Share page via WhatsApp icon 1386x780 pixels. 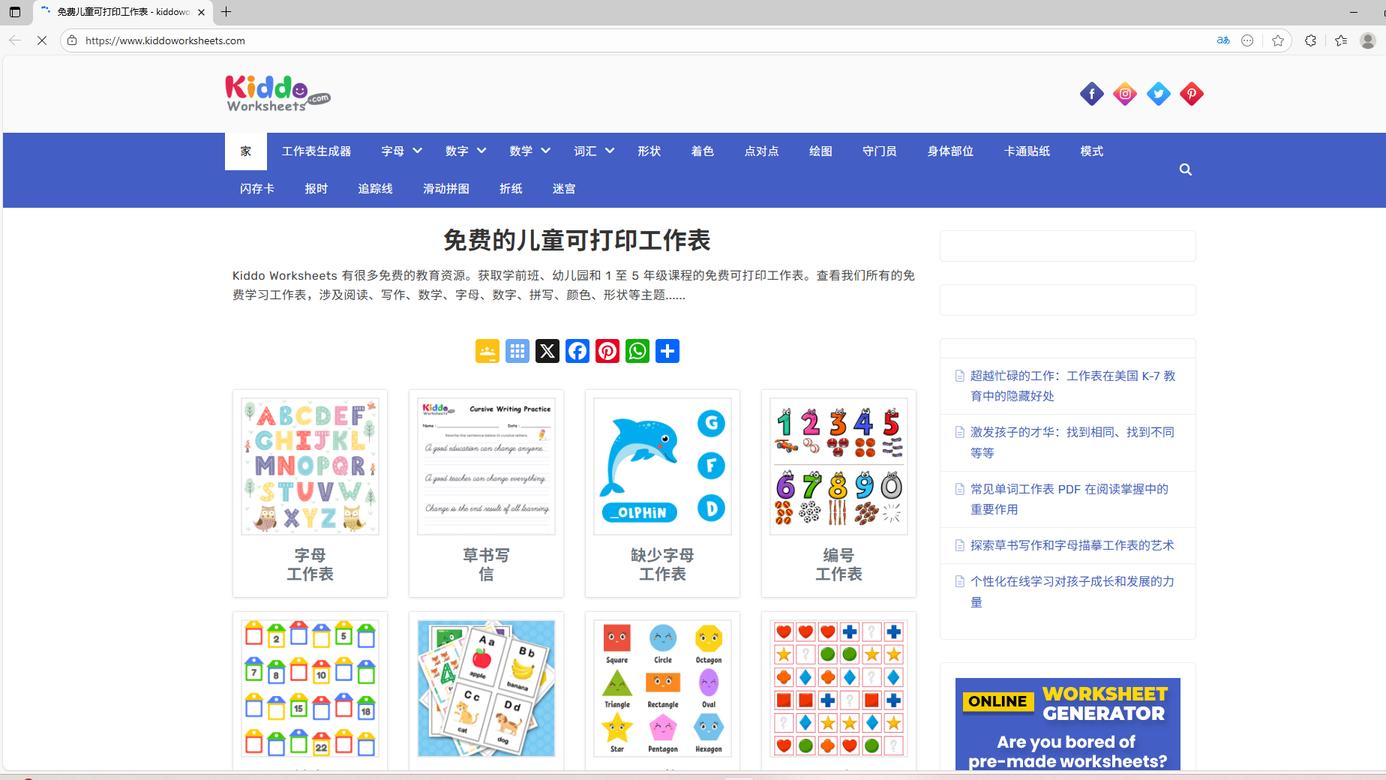coord(637,351)
